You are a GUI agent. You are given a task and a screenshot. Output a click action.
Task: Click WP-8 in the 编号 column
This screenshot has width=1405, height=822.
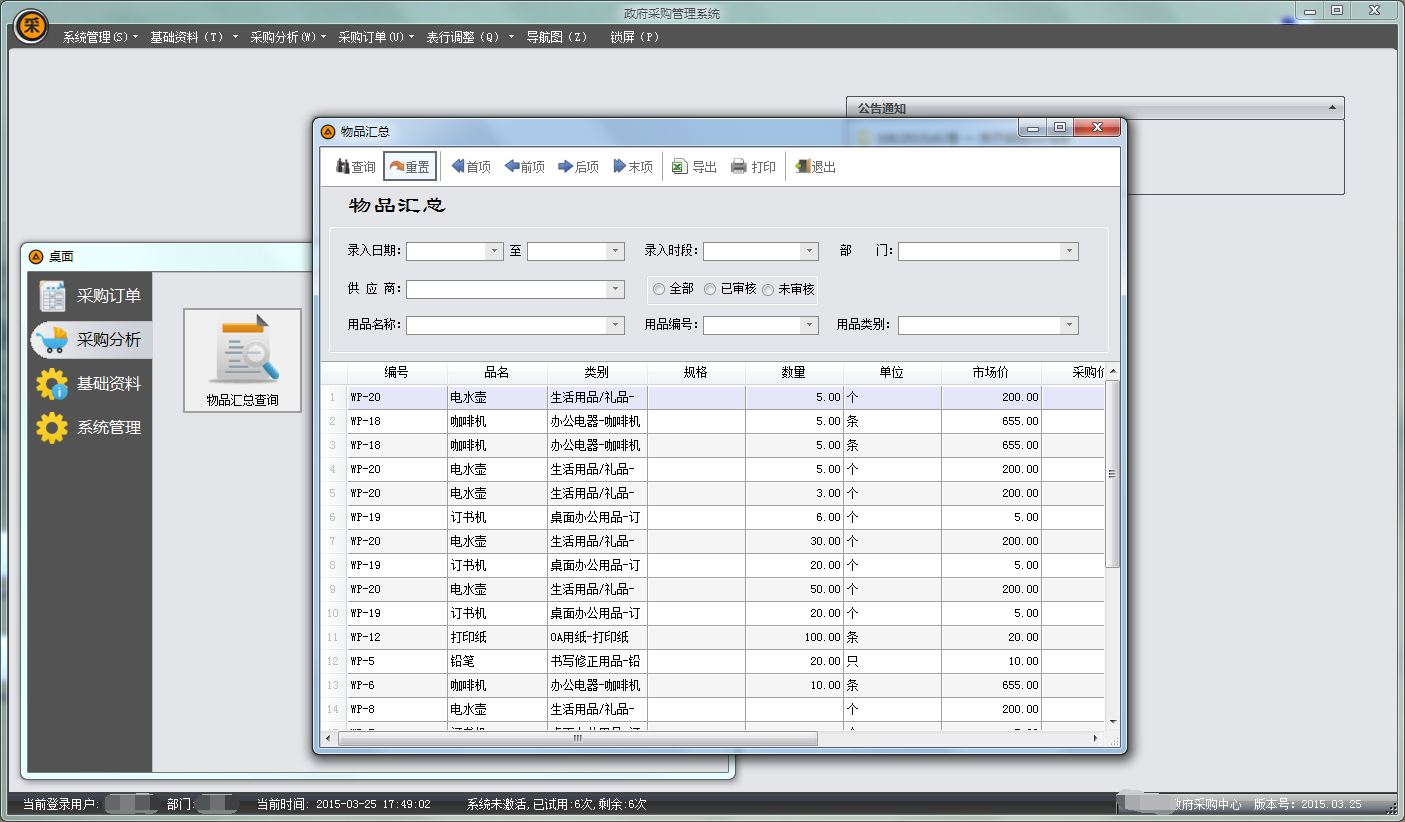tap(397, 709)
